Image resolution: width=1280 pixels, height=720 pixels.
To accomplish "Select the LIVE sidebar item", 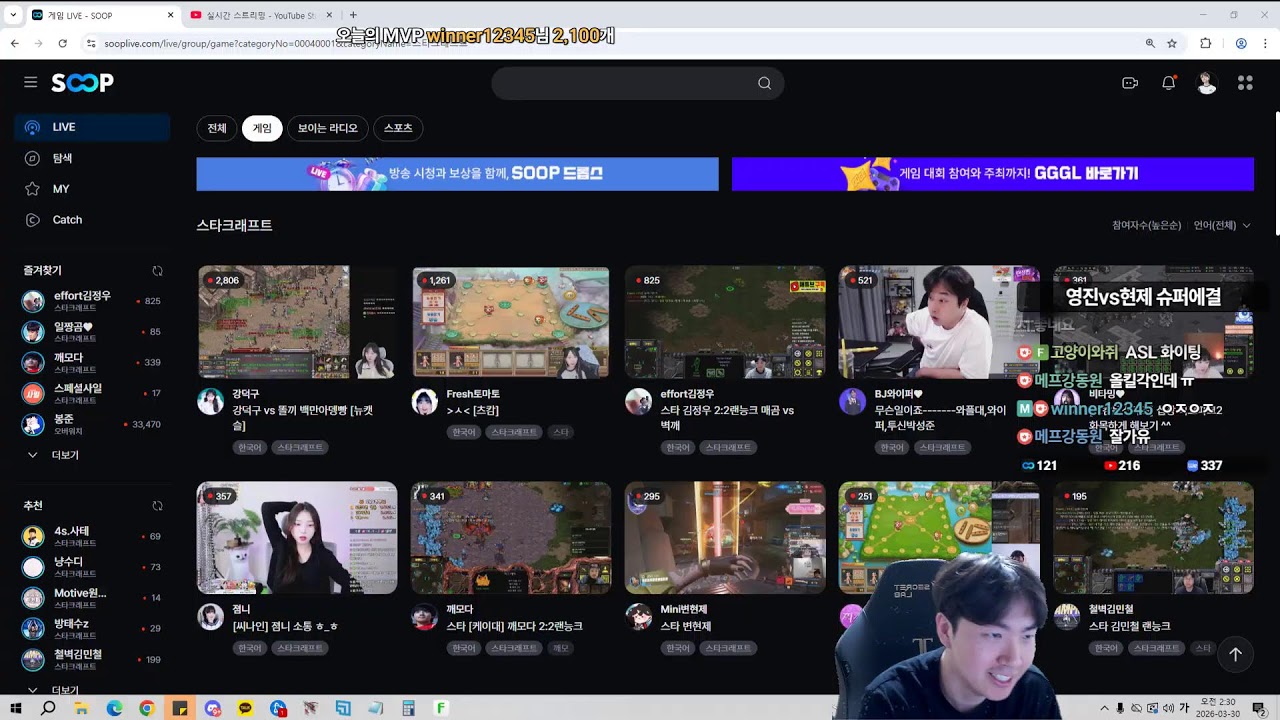I will point(92,127).
